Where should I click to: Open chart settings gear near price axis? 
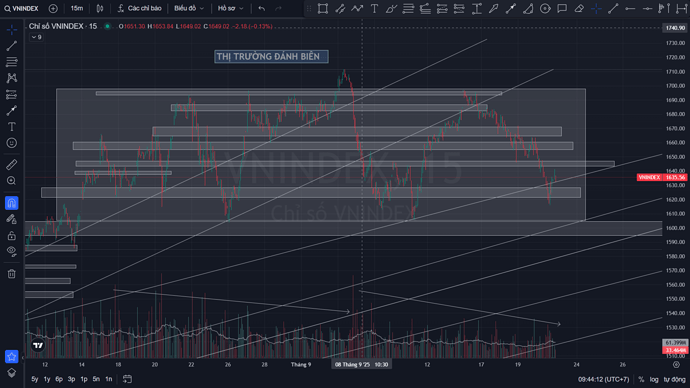click(676, 365)
